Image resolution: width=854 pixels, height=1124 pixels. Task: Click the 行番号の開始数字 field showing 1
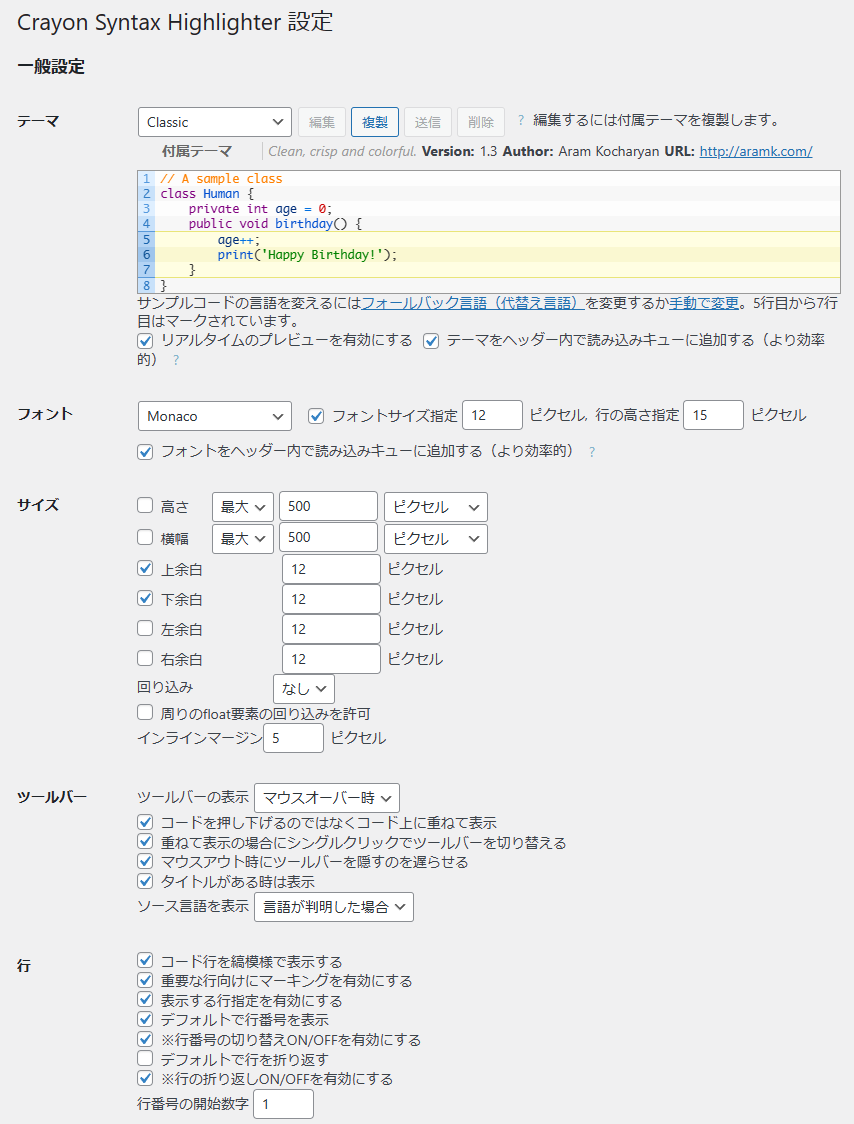pos(283,1104)
